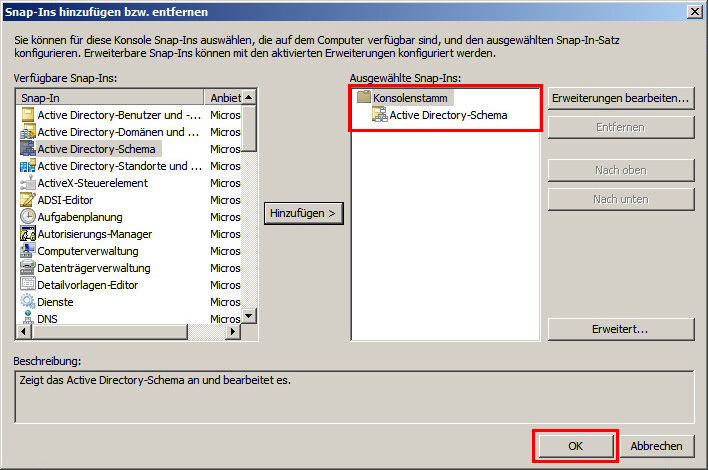Click the Snap-In column header

tap(110, 97)
